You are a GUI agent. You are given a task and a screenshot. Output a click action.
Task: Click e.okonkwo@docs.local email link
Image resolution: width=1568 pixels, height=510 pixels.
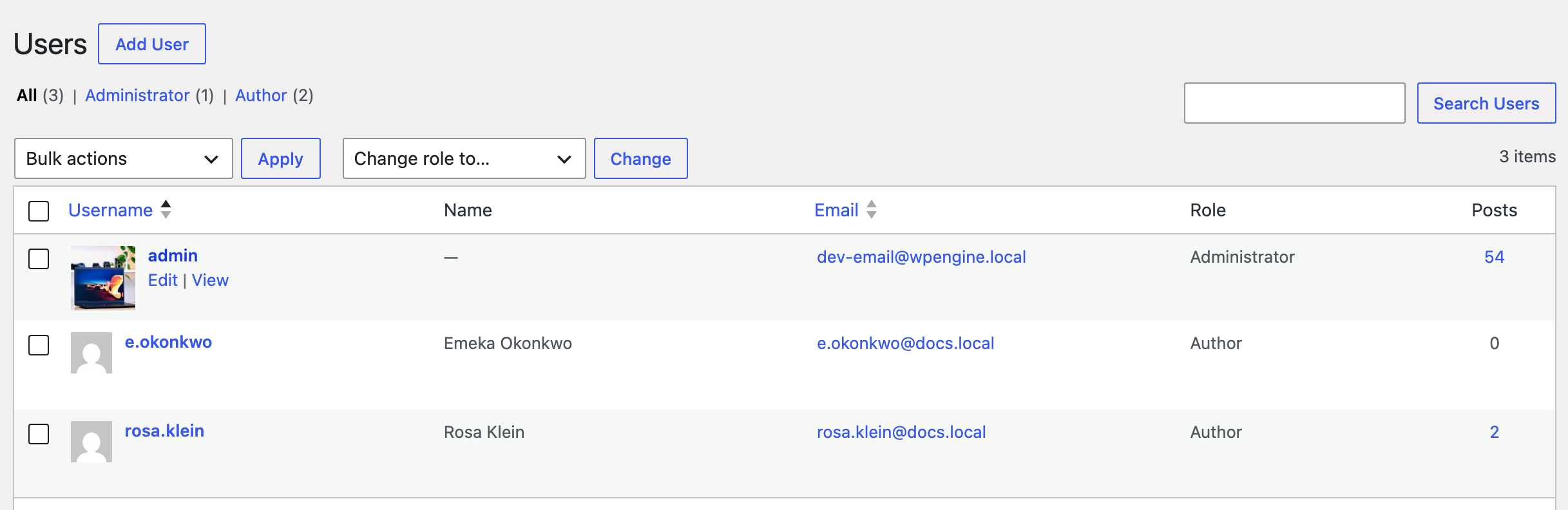coord(905,343)
